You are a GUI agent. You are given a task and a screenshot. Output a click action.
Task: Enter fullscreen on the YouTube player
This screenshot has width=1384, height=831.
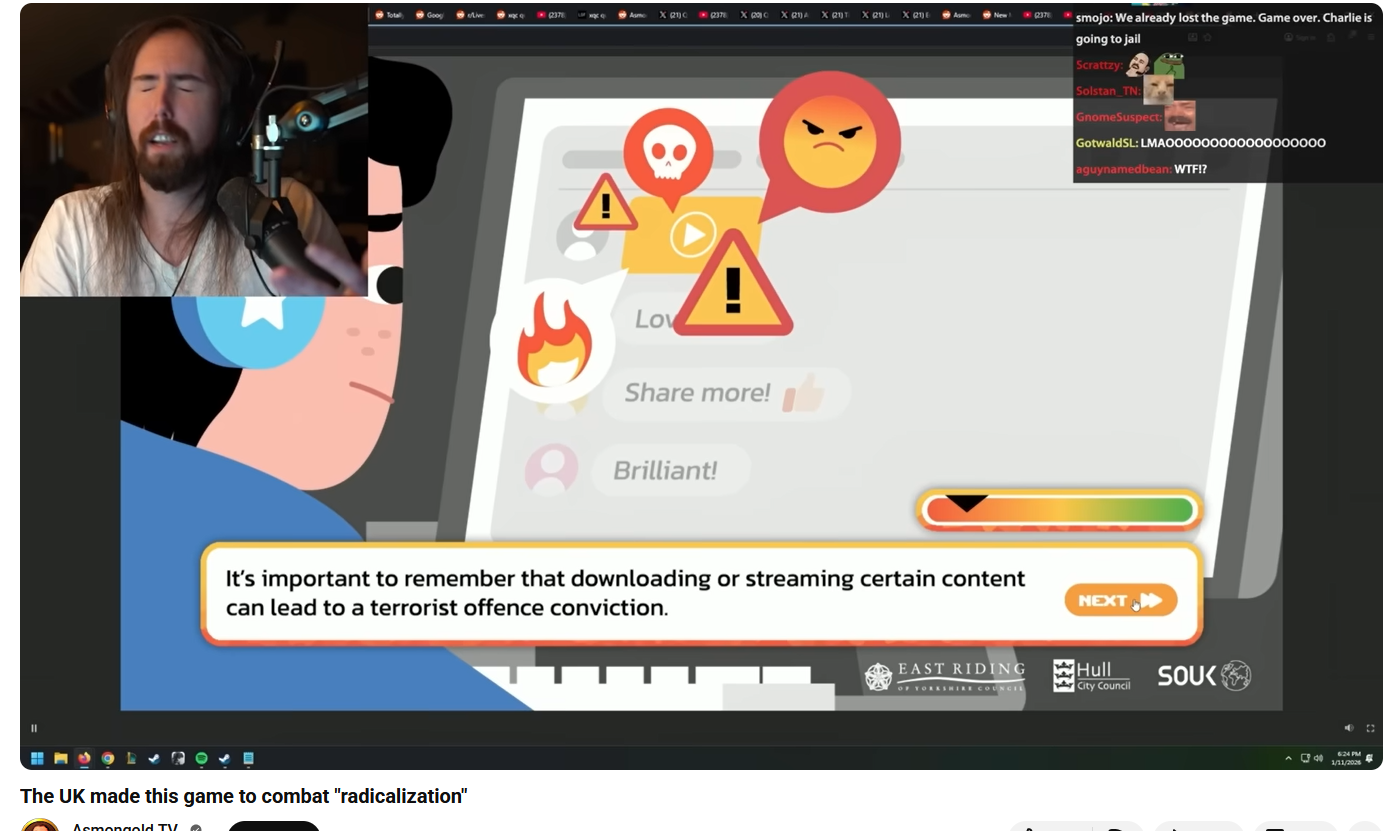point(1370,728)
